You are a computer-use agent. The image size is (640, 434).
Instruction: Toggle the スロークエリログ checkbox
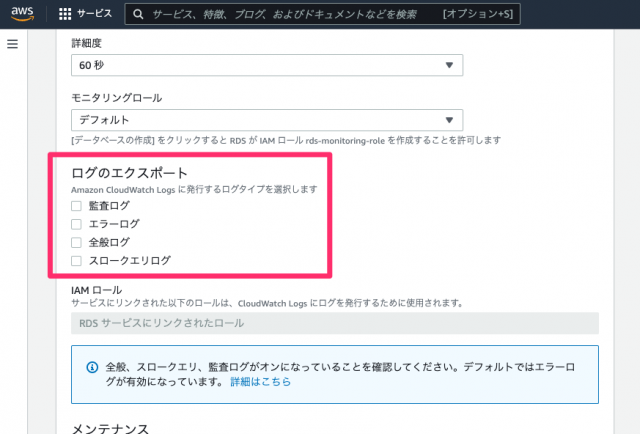76,260
